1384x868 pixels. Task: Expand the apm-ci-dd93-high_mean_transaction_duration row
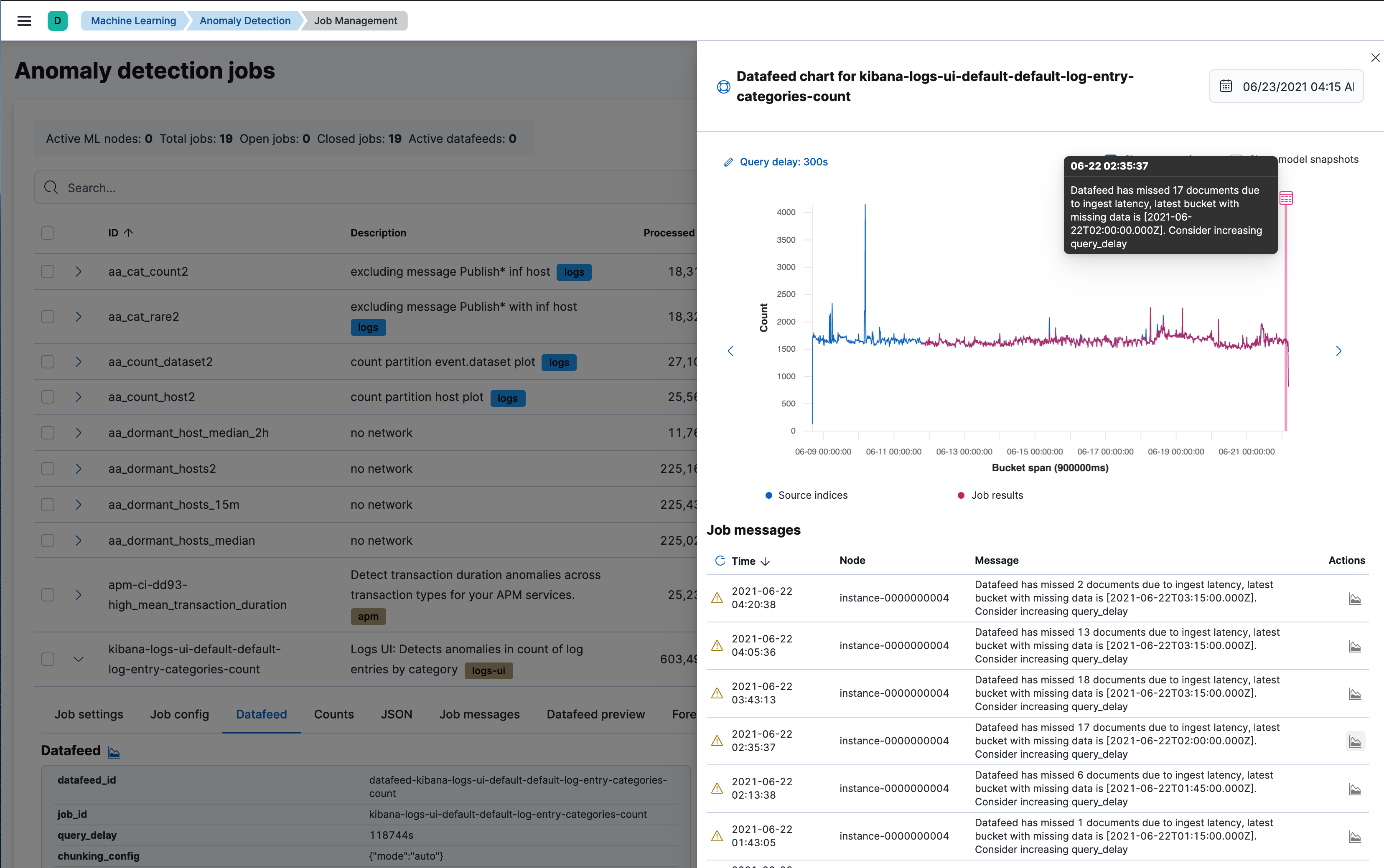(79, 595)
